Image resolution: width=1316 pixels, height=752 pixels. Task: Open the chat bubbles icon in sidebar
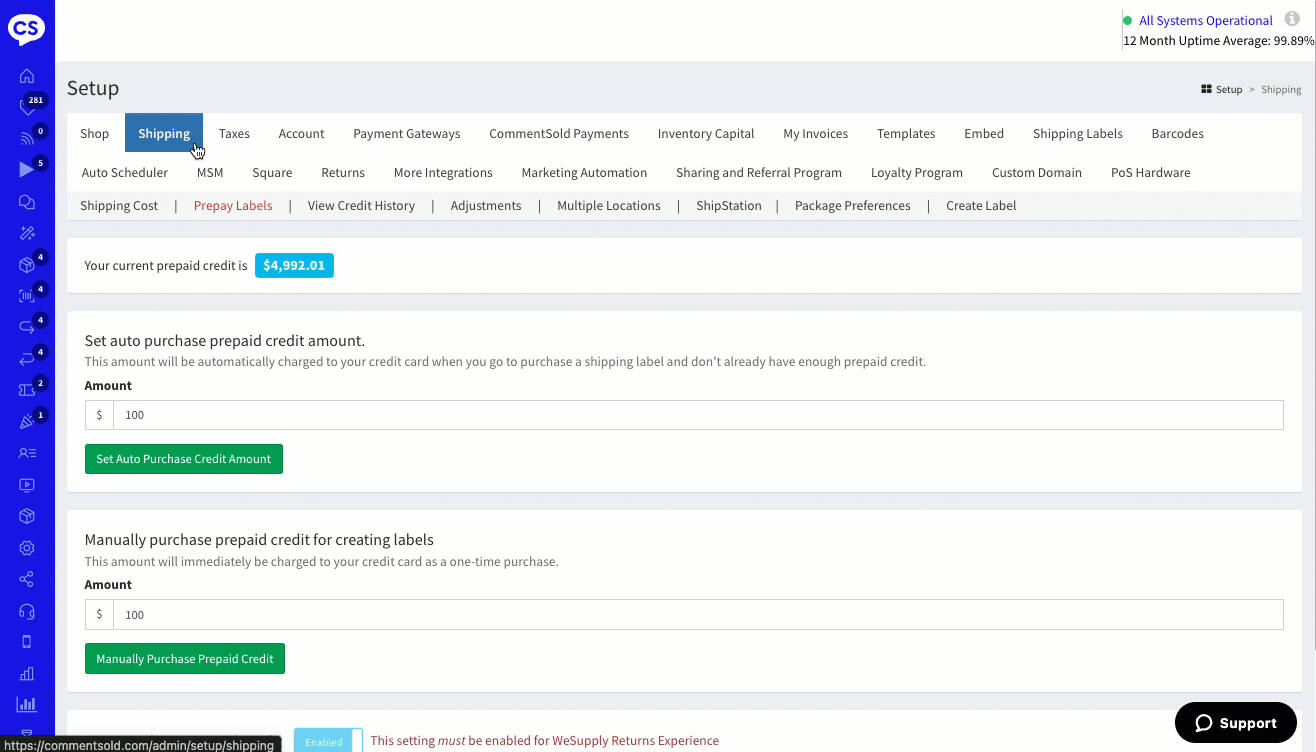[27, 202]
